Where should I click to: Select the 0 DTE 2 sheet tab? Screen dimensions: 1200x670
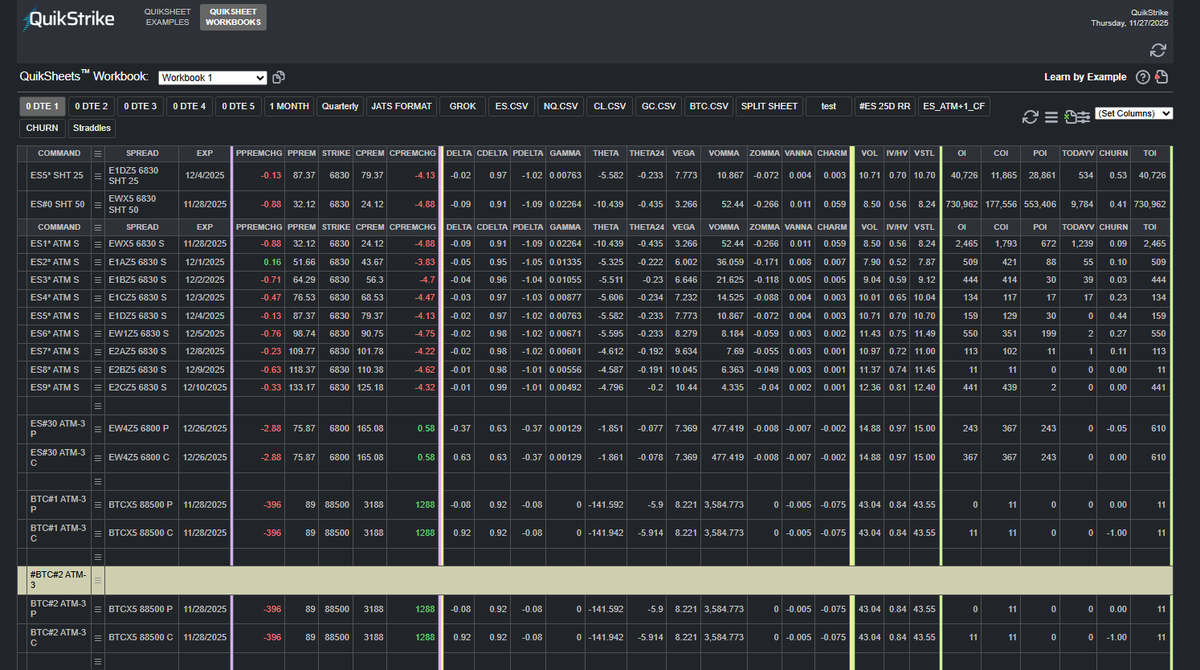[92, 106]
